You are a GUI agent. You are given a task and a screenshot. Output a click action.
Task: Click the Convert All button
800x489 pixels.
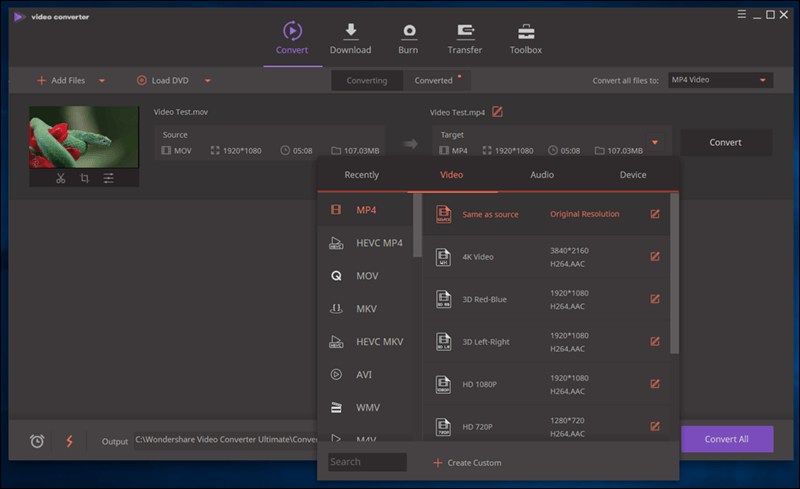[x=725, y=439]
